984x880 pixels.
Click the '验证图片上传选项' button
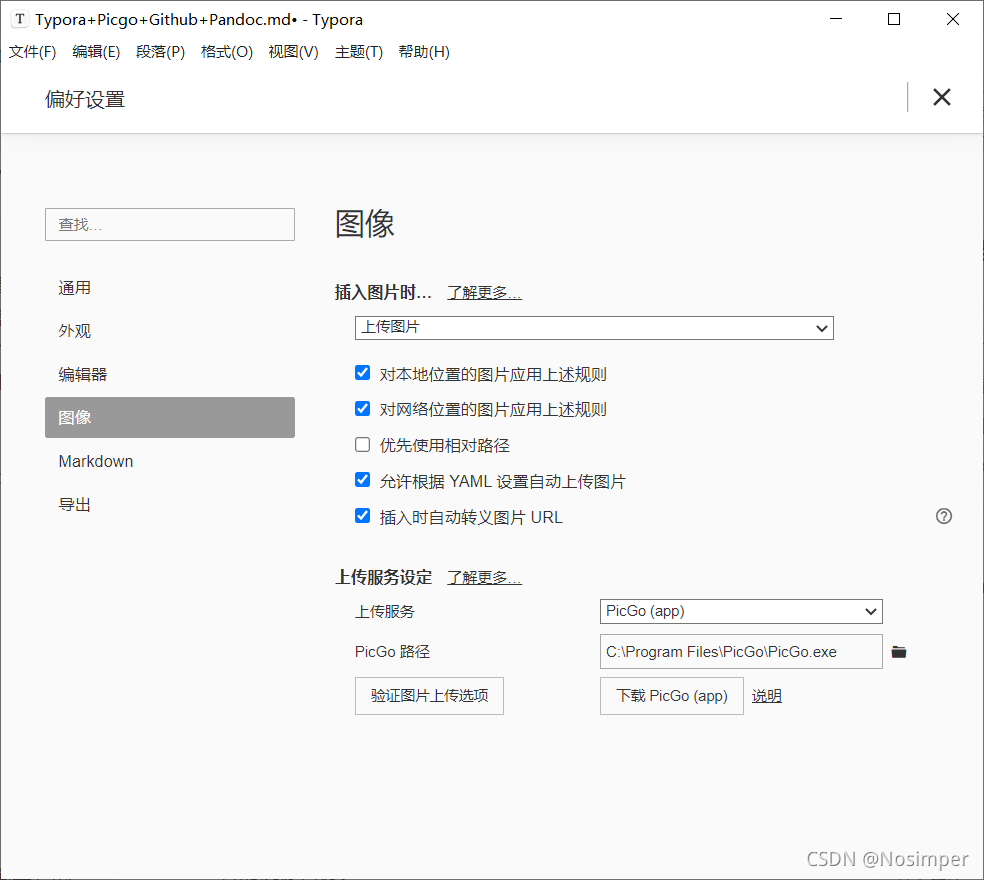[x=429, y=695]
